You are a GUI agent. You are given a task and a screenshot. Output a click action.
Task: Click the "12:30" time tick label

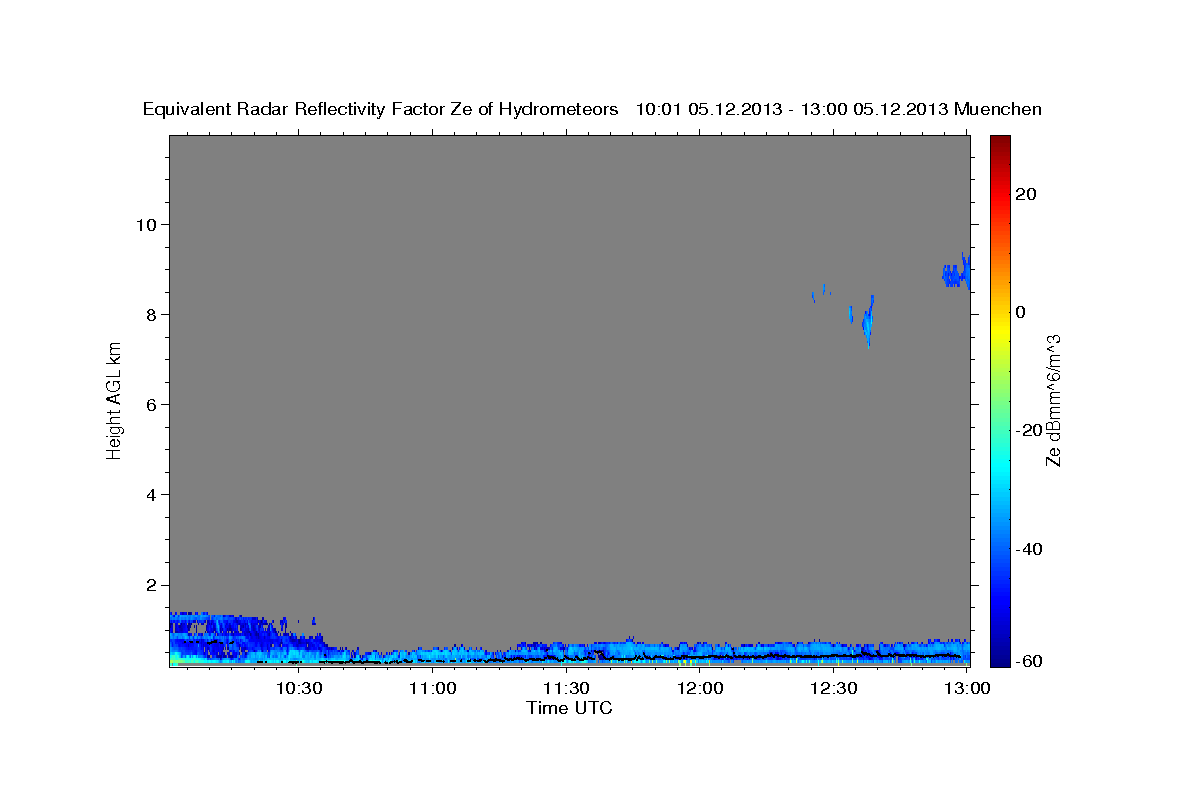pyautogui.click(x=834, y=688)
